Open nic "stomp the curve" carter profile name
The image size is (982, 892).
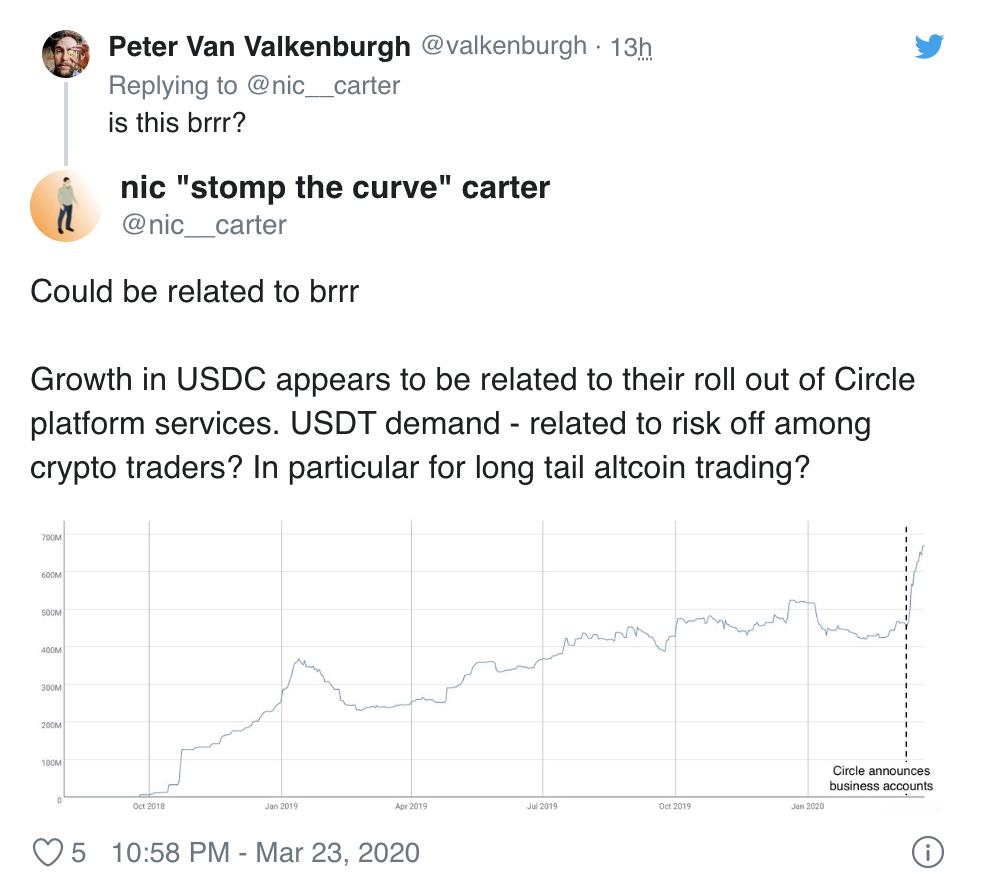(335, 187)
